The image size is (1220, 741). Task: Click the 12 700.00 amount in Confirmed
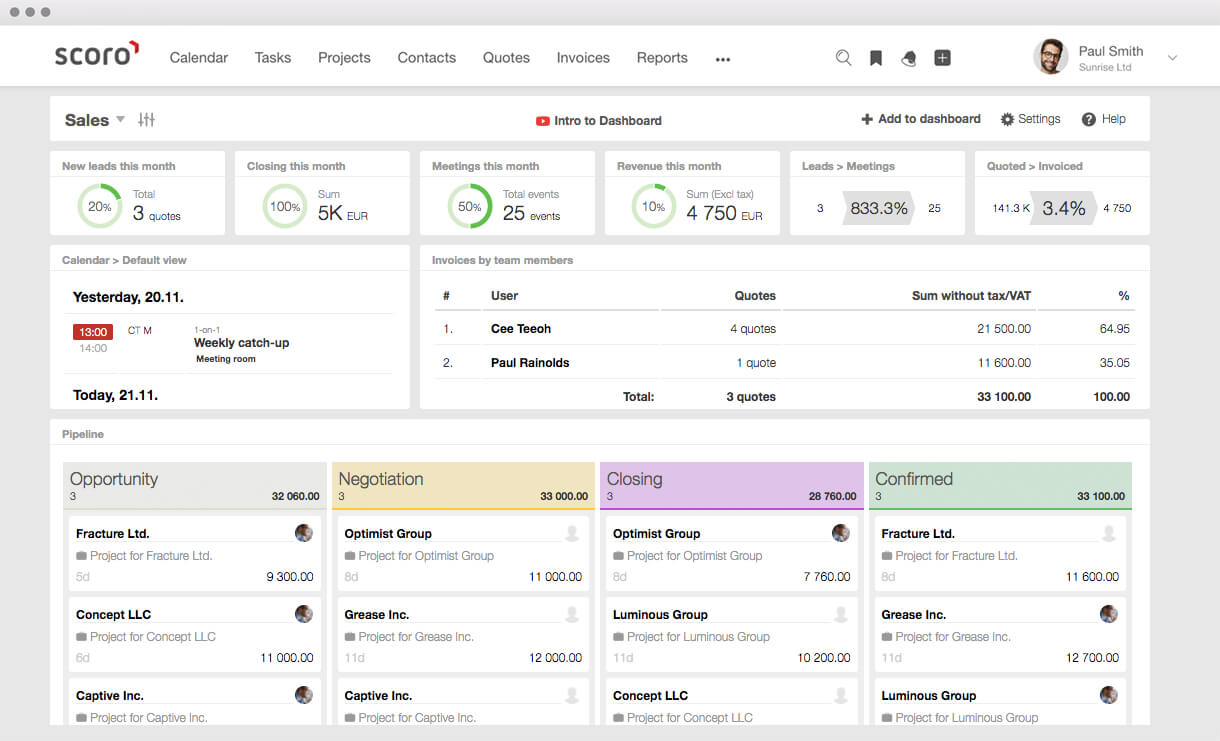1093,658
